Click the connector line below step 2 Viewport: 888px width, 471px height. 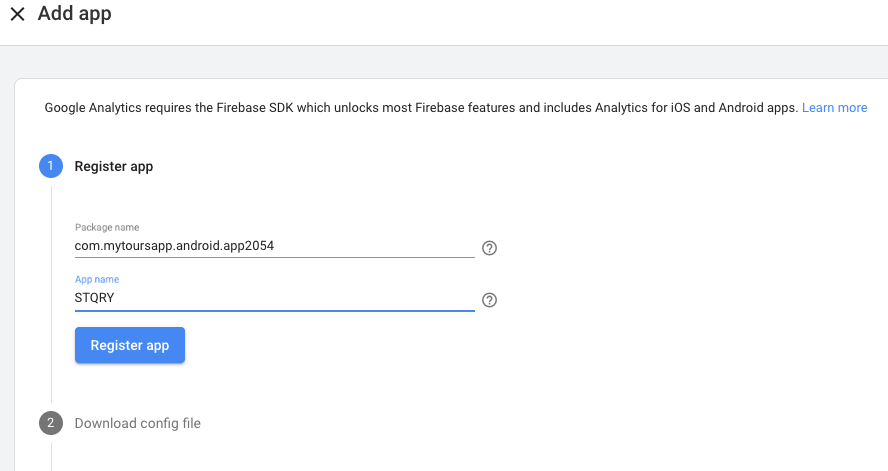pos(51,456)
